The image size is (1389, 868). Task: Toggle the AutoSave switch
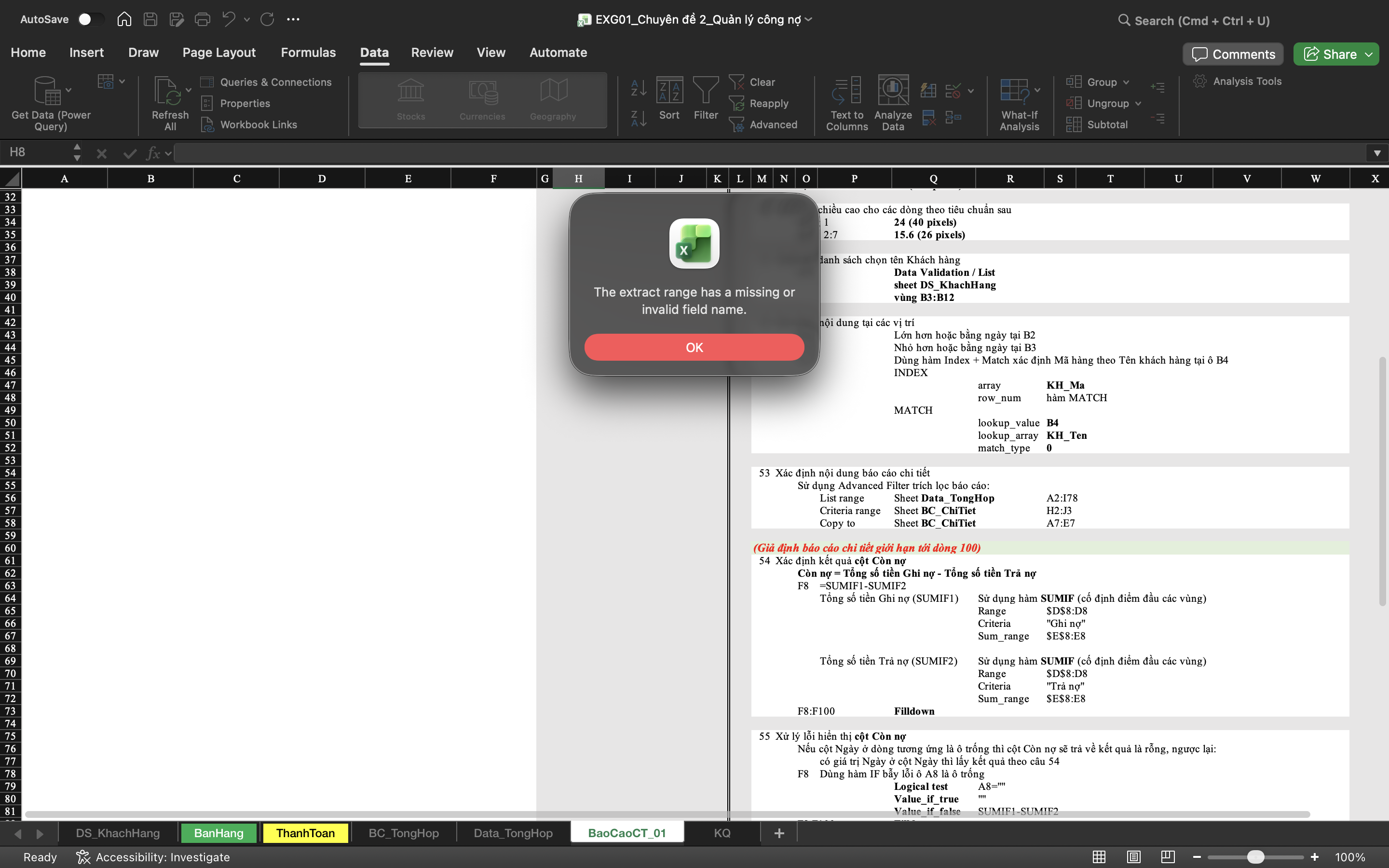[91, 19]
